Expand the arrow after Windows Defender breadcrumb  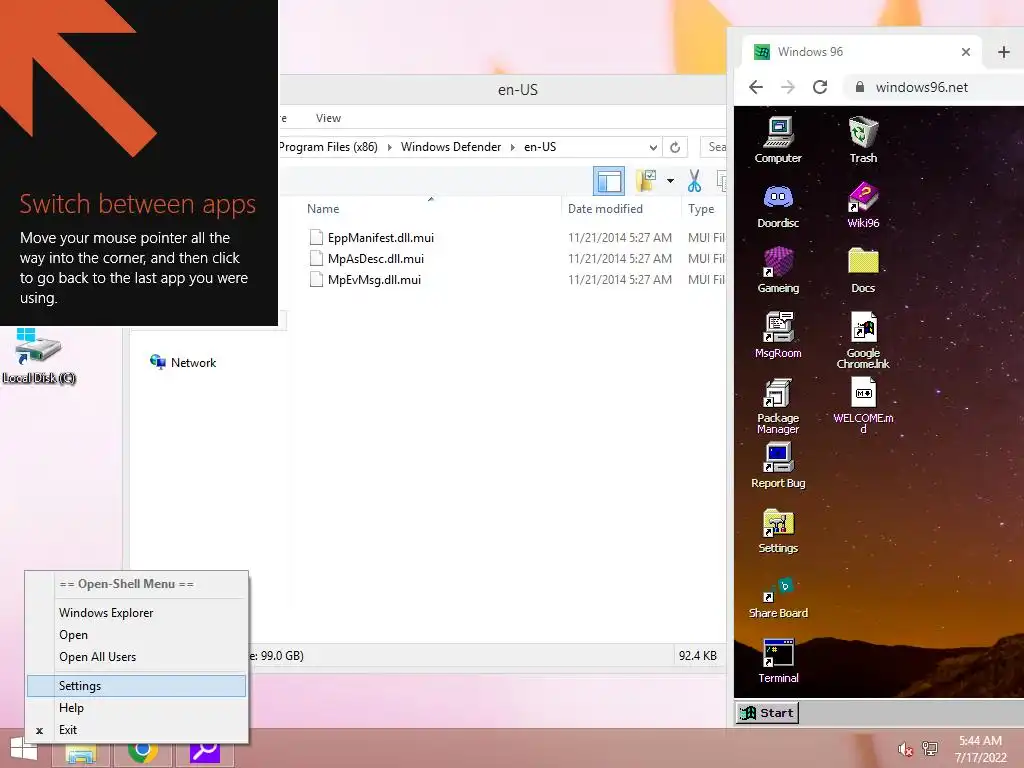(x=513, y=147)
